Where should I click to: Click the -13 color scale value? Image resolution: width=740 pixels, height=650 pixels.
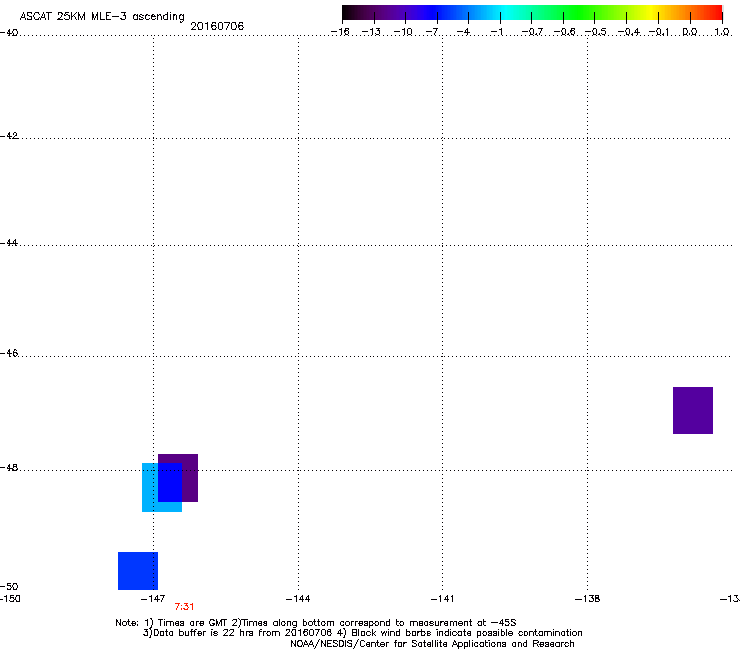(371, 32)
